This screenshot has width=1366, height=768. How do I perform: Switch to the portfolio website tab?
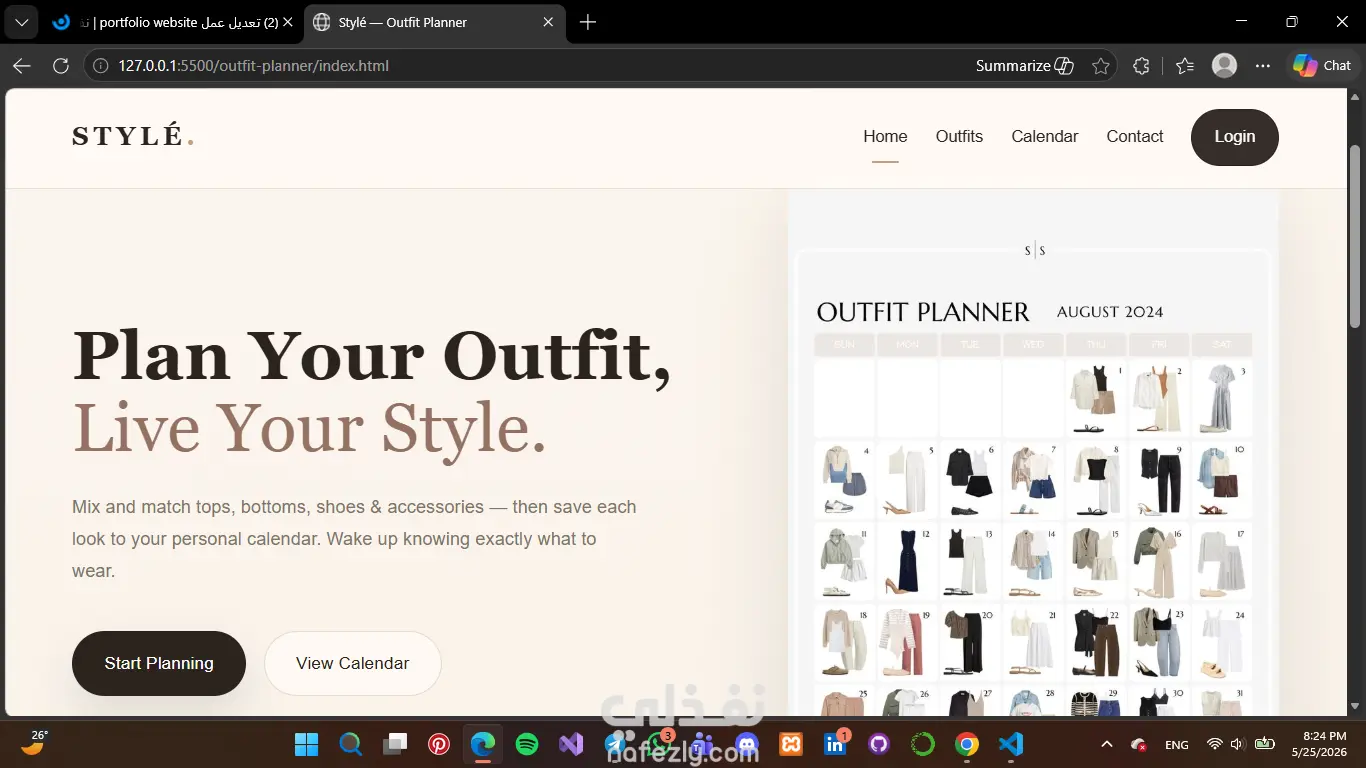click(172, 22)
